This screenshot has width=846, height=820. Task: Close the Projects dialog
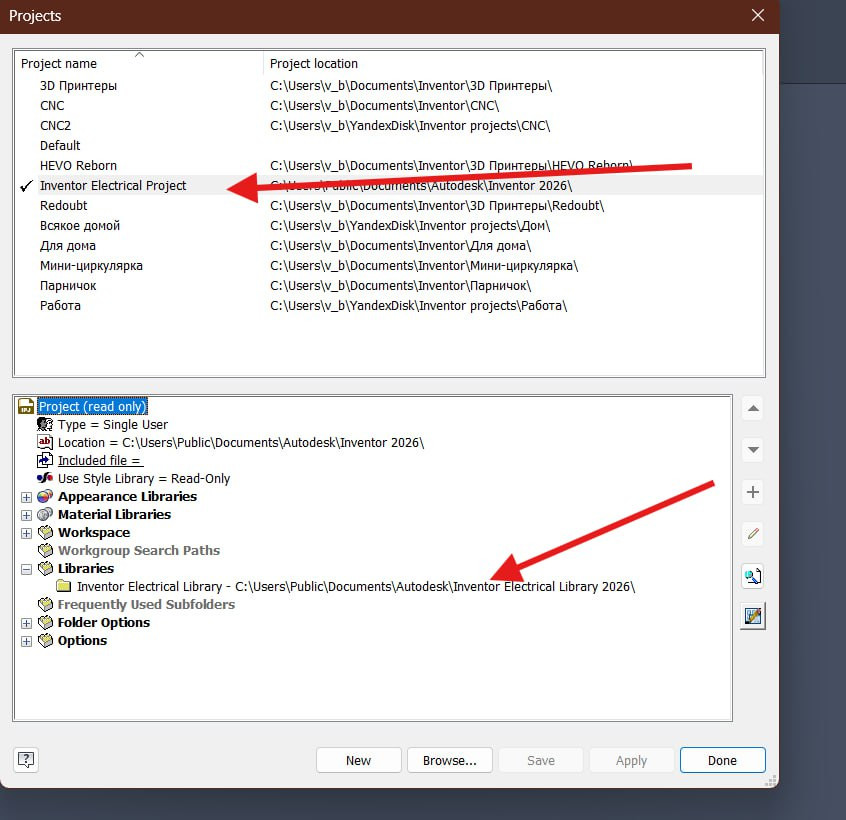(x=758, y=15)
